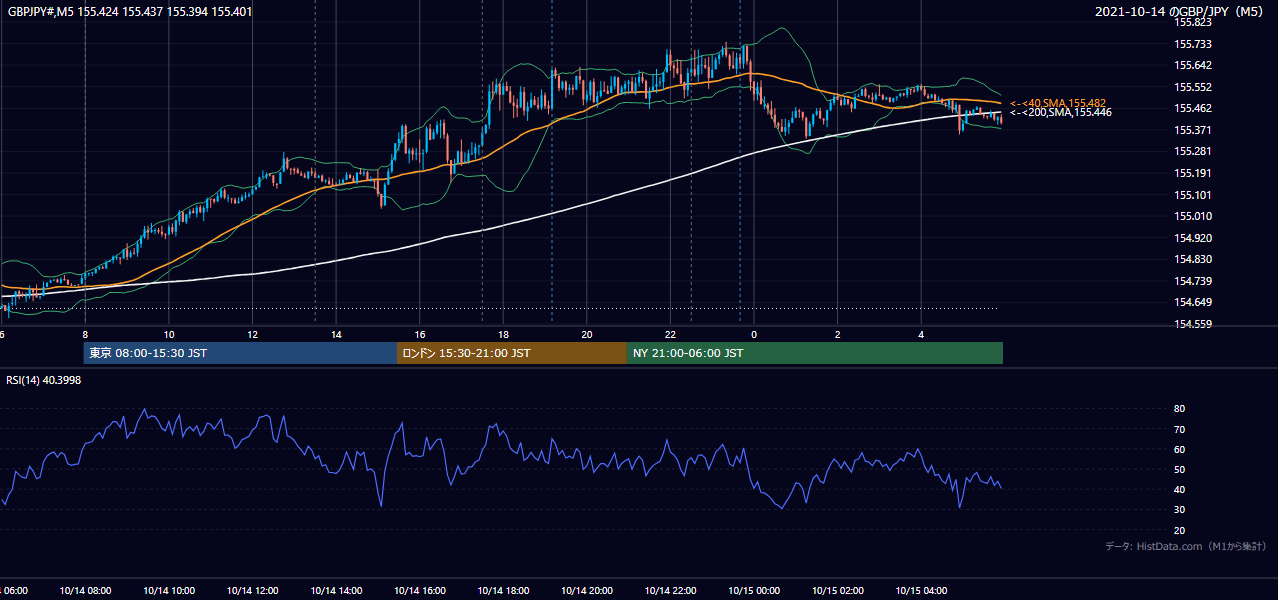
Task: Click hour label 14 under price chart
Action: pyautogui.click(x=336, y=334)
